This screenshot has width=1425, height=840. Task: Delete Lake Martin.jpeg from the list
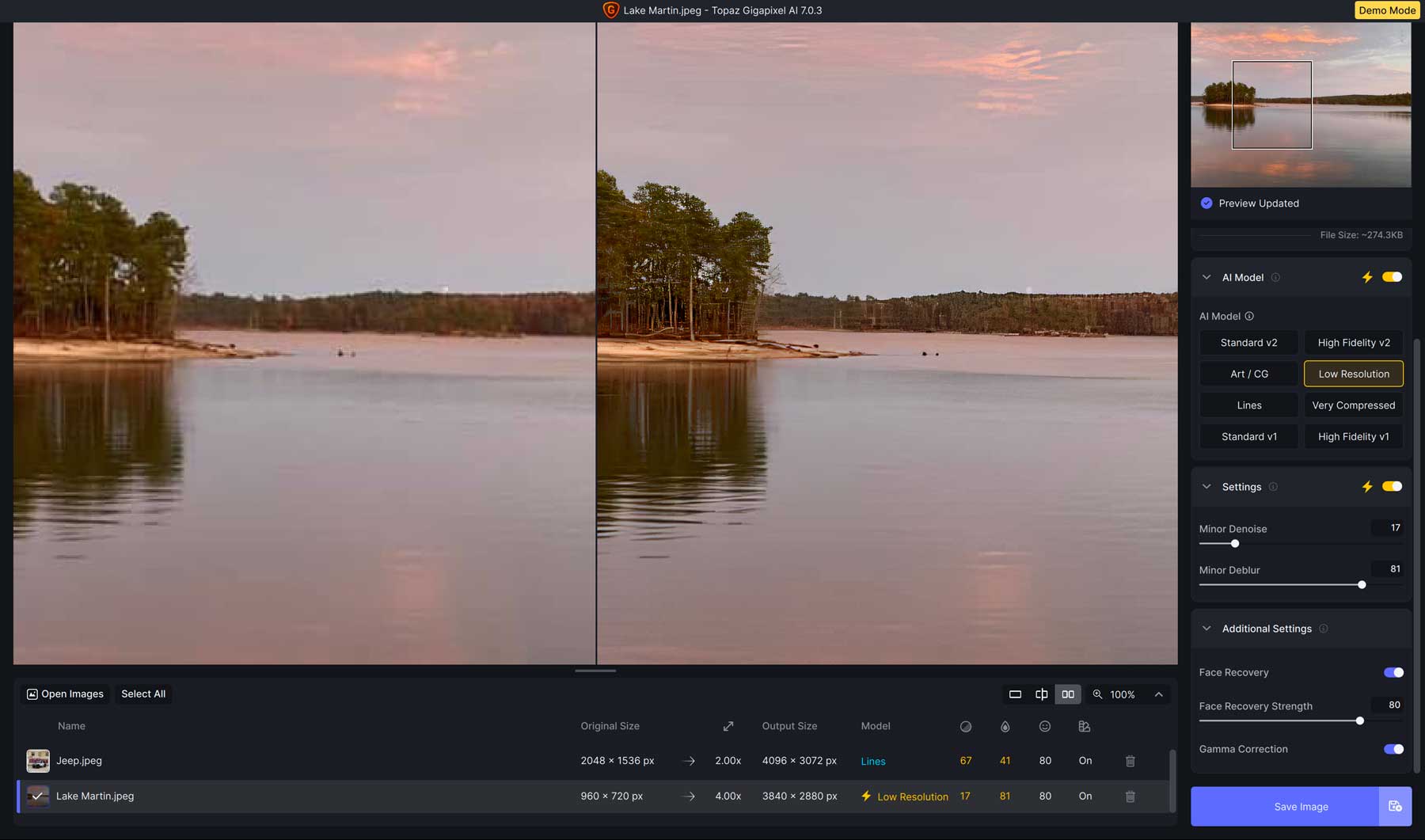click(1130, 796)
